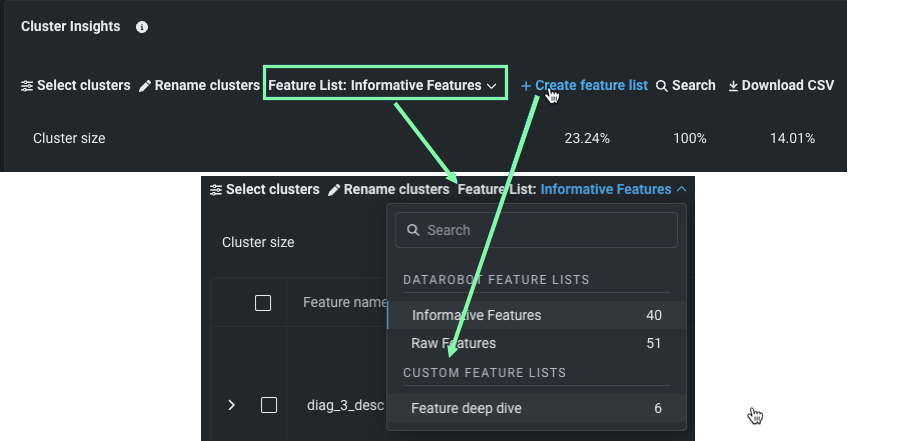Open Search via the upper toolbar magnifier icon
916x441 pixels.
(661, 86)
